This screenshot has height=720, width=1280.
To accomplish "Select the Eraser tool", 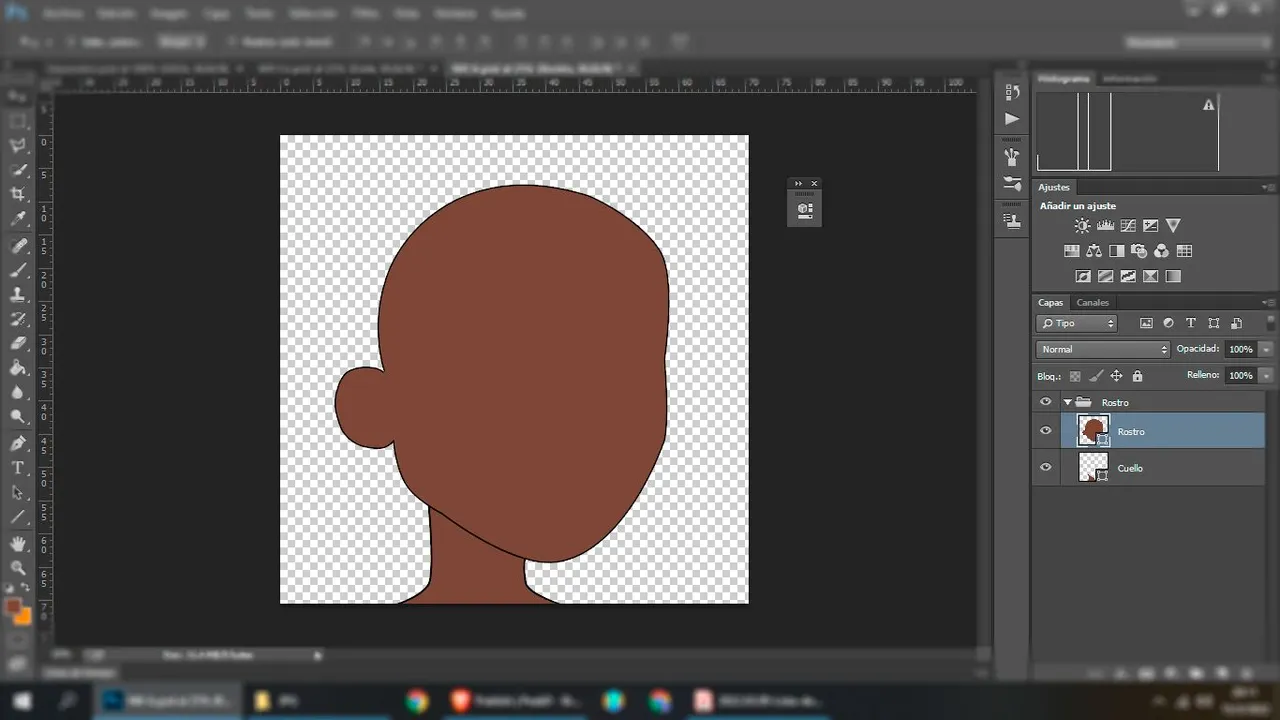I will click(x=18, y=344).
